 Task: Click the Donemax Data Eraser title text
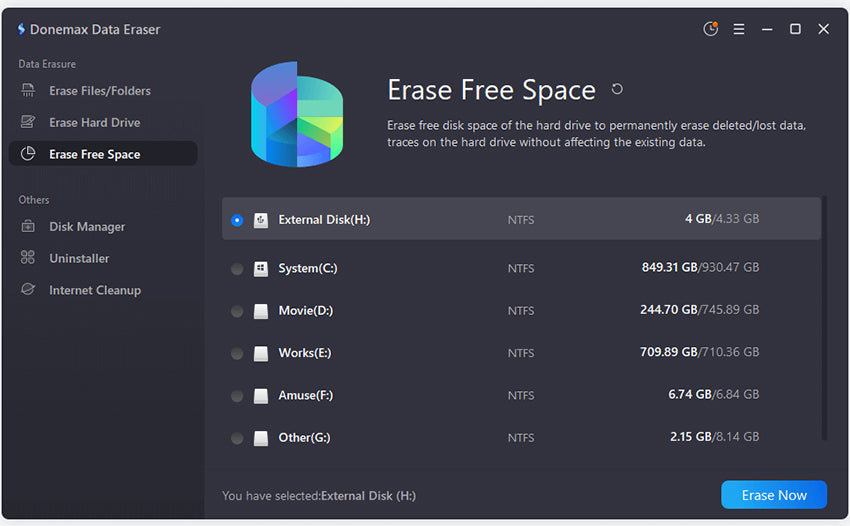95,29
